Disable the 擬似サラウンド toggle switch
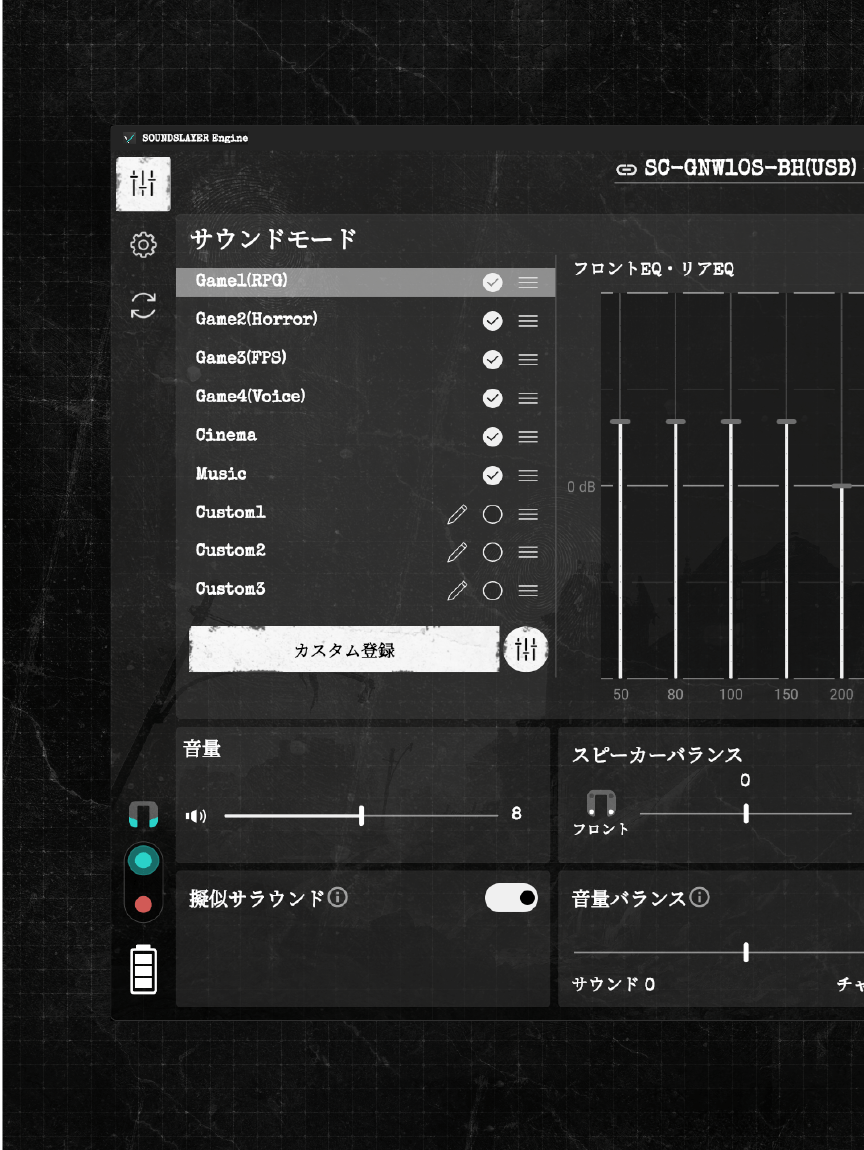 [511, 897]
